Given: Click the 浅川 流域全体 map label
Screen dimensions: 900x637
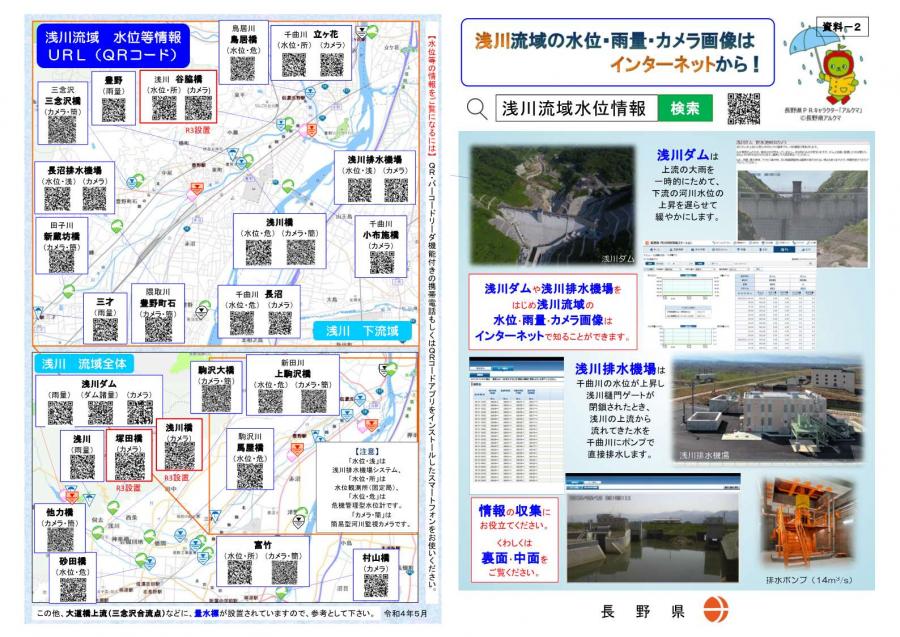Looking at the screenshot, I should point(84,364).
